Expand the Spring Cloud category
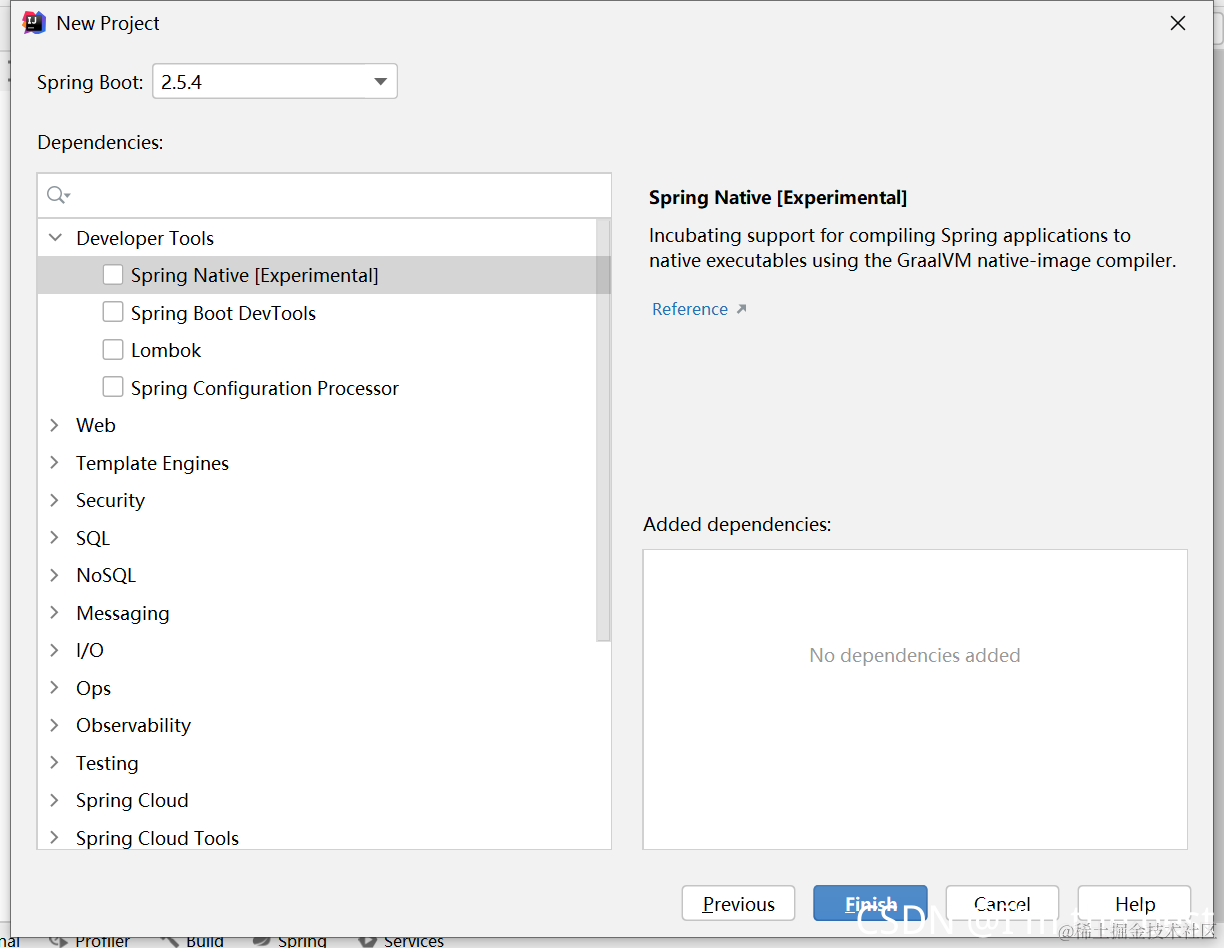 click(x=55, y=800)
